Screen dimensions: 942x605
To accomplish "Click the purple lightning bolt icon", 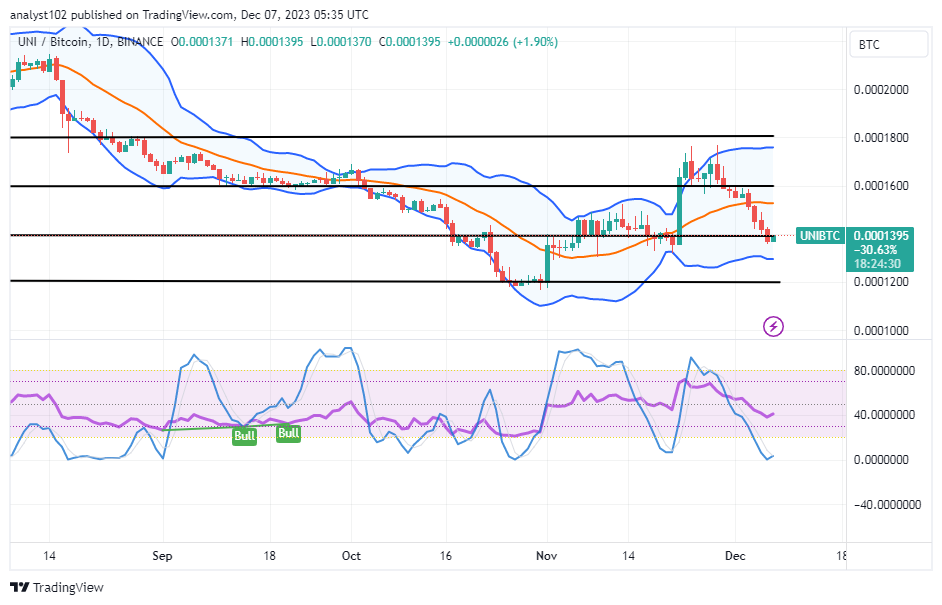I will click(773, 326).
